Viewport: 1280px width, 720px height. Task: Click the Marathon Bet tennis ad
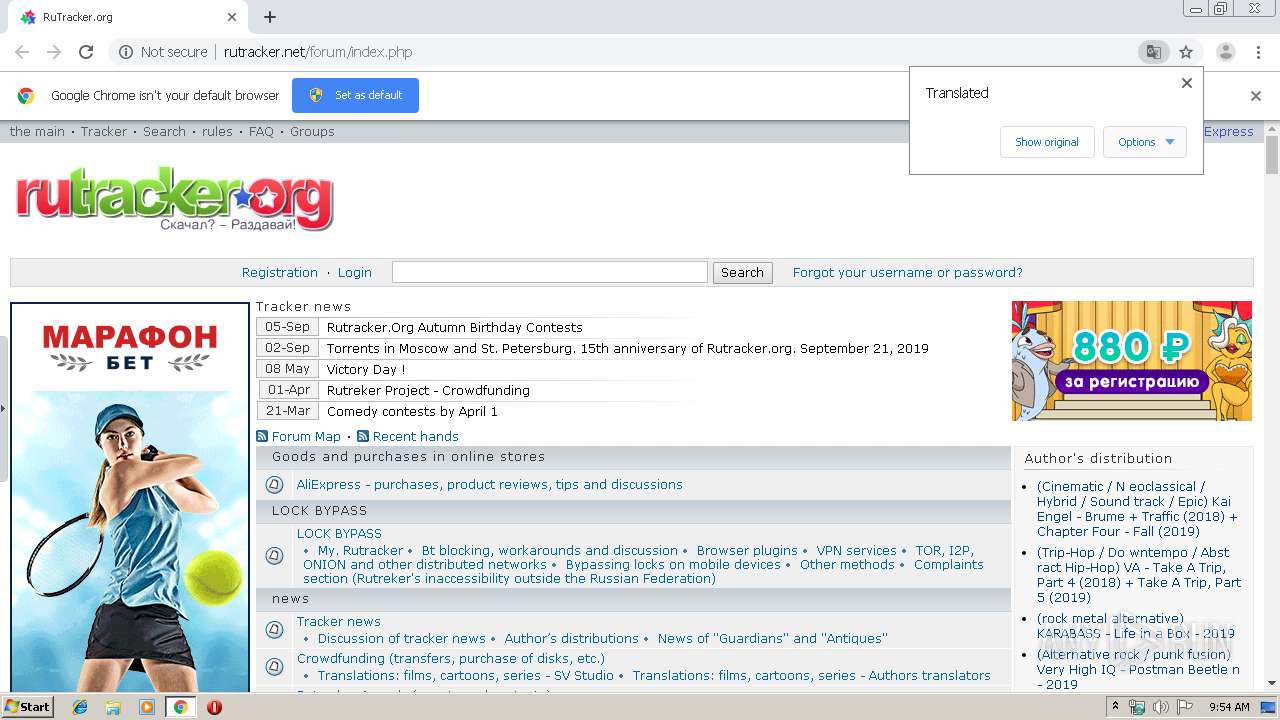tap(130, 498)
